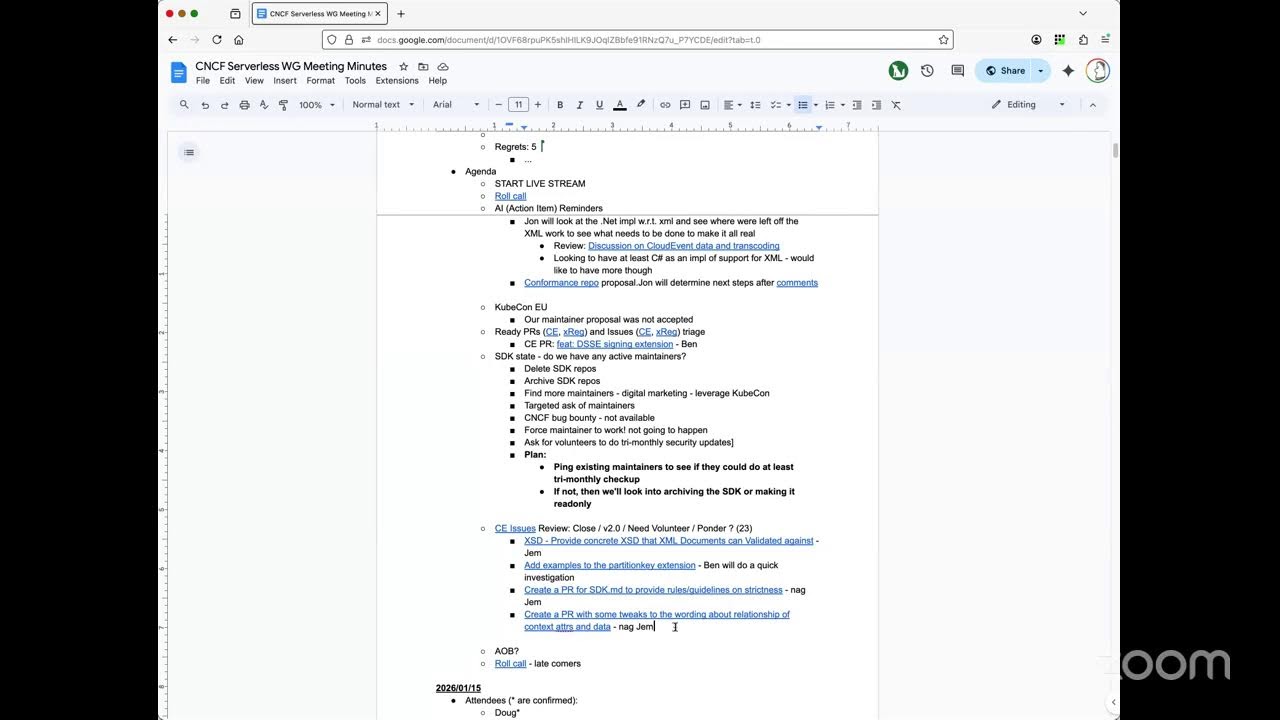
Task: Open the Extensions menu
Action: coord(397,81)
